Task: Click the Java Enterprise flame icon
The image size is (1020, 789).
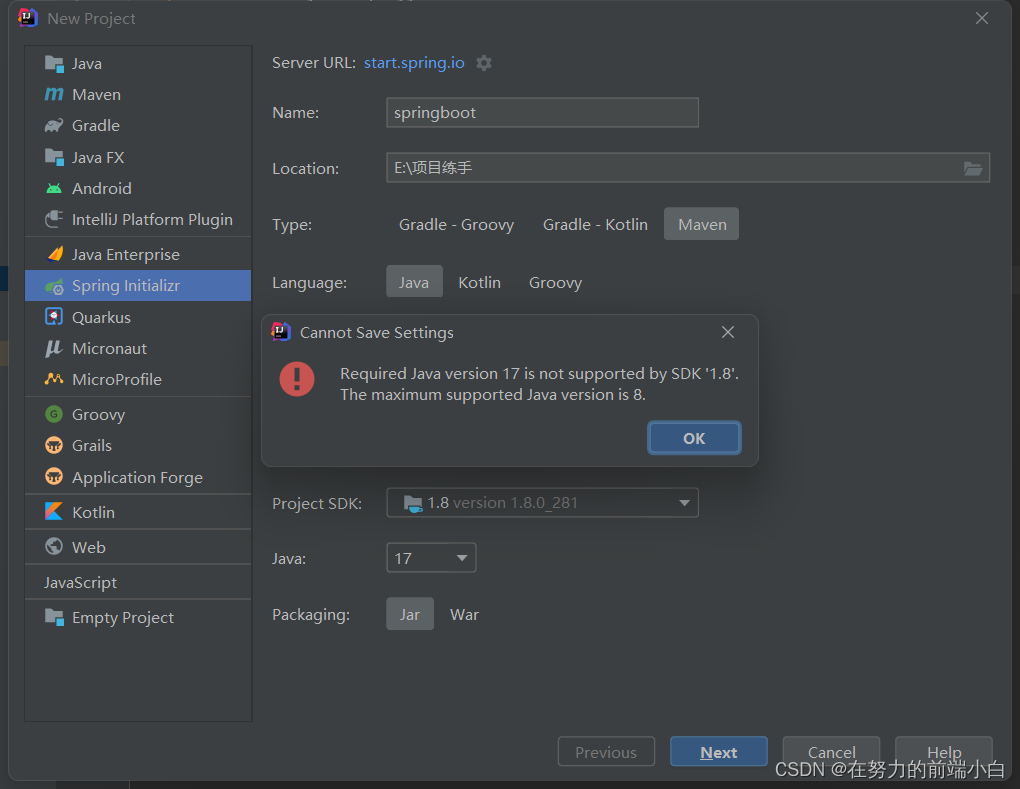Action: pos(55,254)
